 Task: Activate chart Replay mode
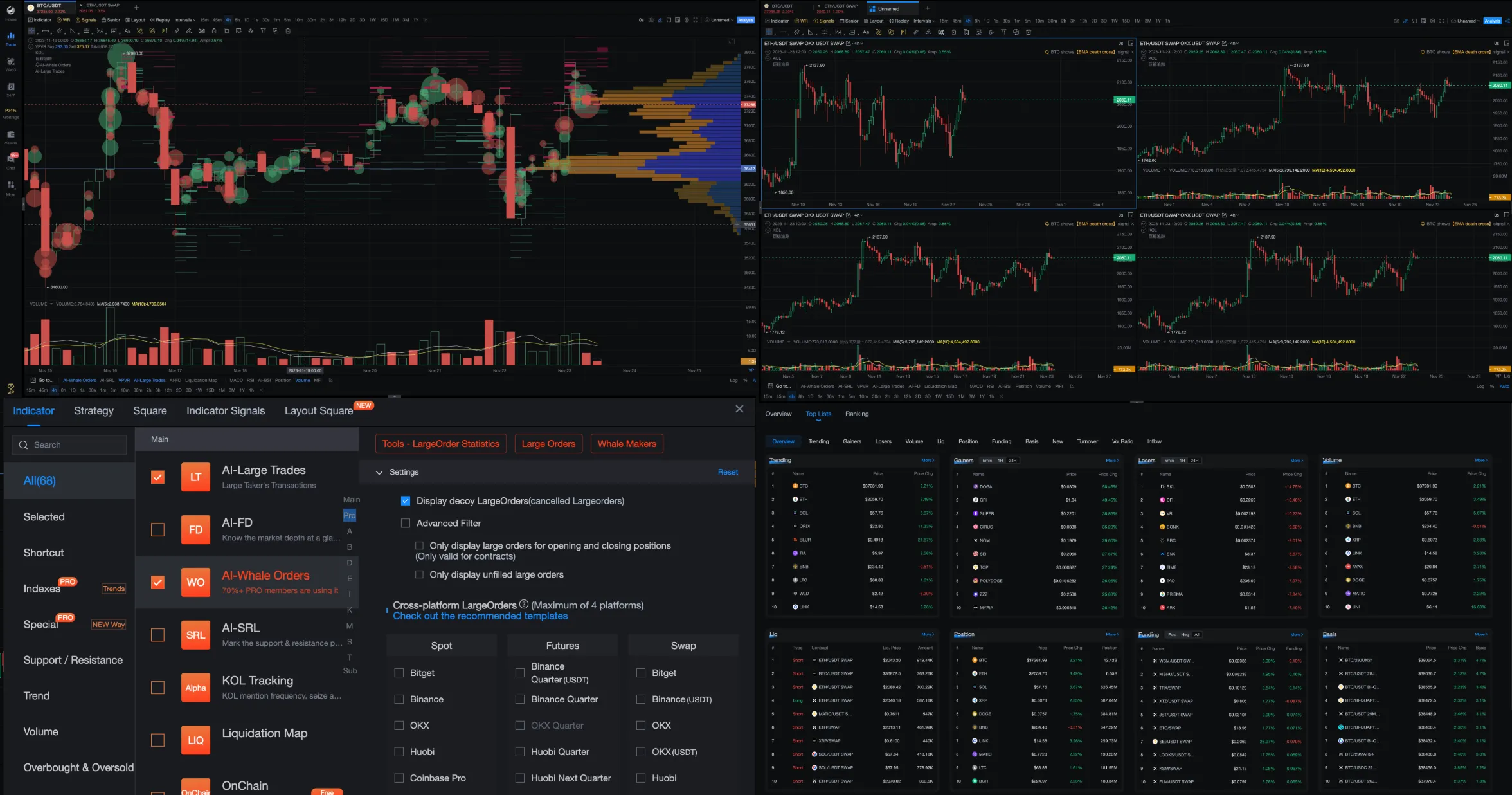point(159,20)
